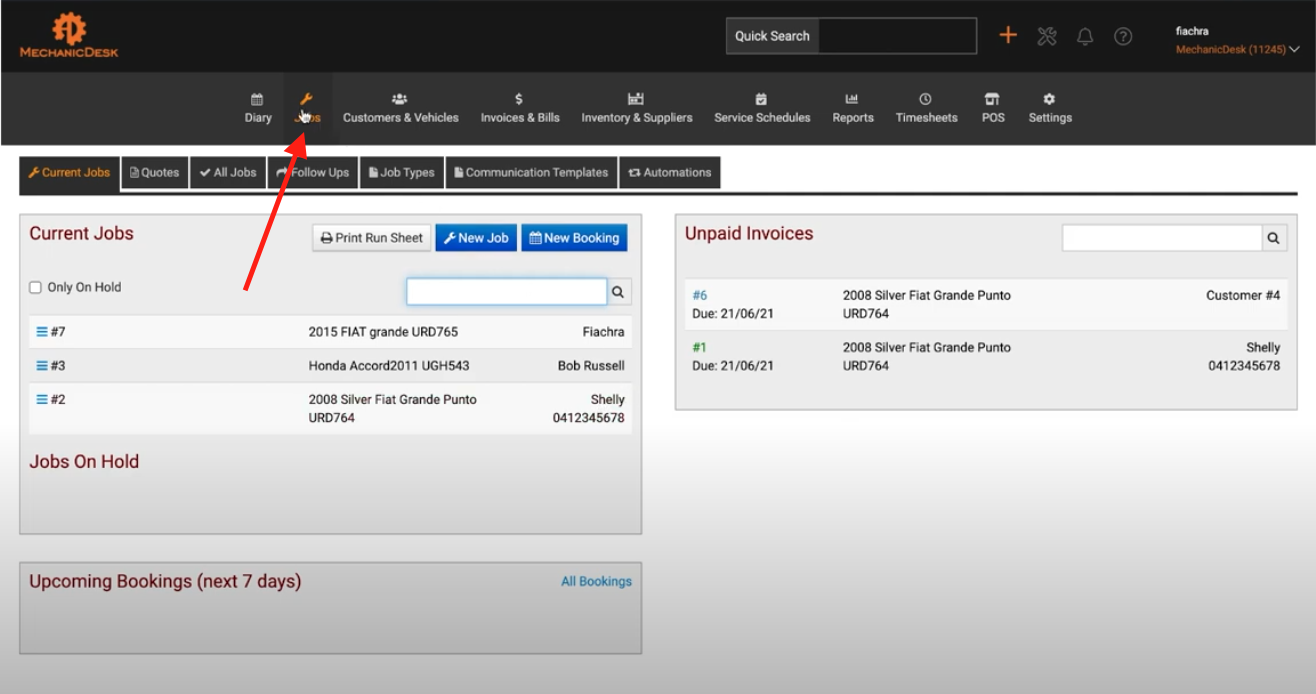This screenshot has height=694, width=1316.
Task: Switch to the Current Jobs tab
Action: point(70,173)
